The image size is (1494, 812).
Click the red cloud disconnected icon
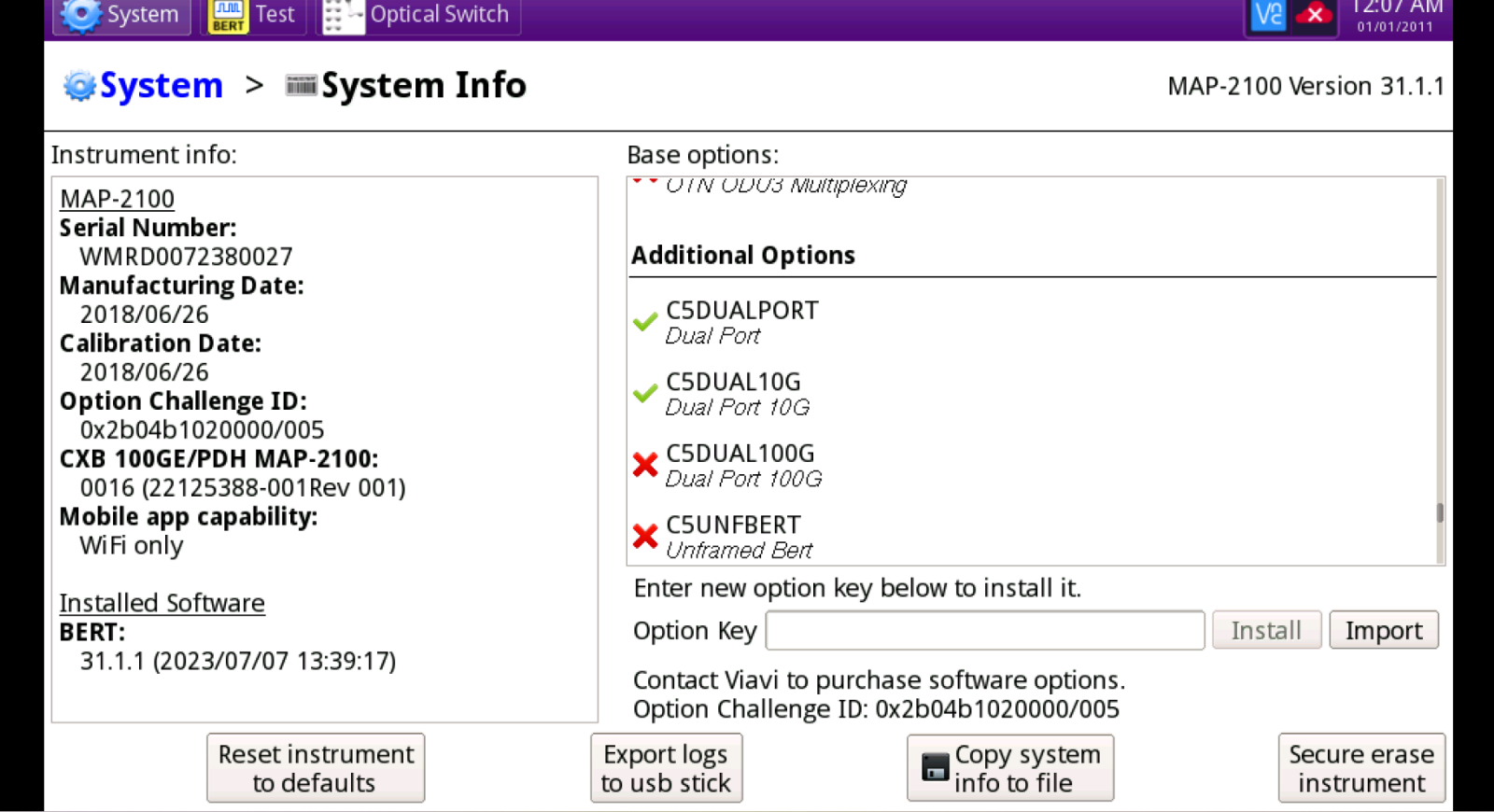point(1314,15)
